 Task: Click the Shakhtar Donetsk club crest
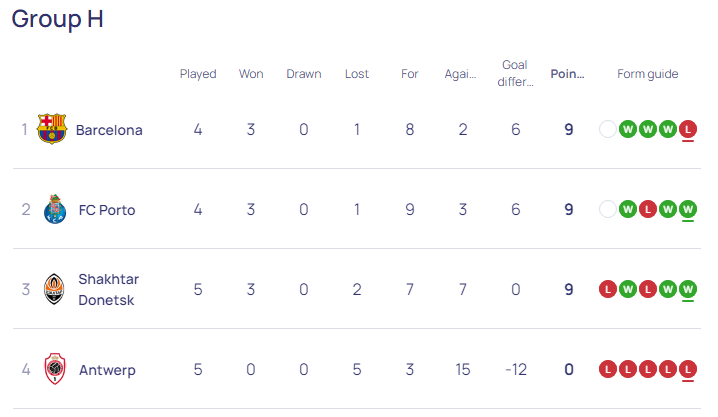click(54, 289)
